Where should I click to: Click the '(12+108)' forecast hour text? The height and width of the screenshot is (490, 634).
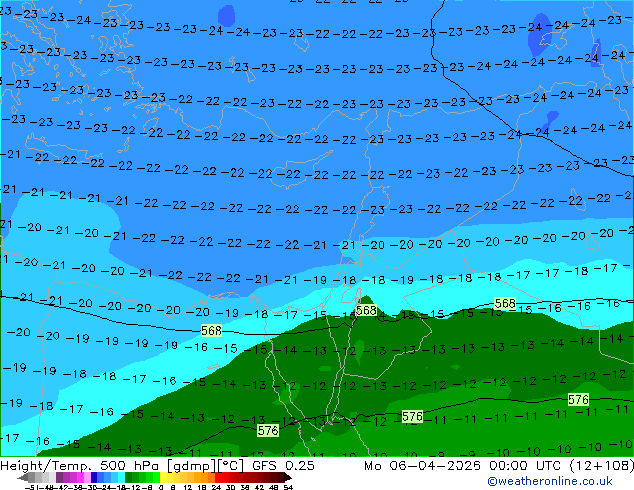[x=602, y=466]
